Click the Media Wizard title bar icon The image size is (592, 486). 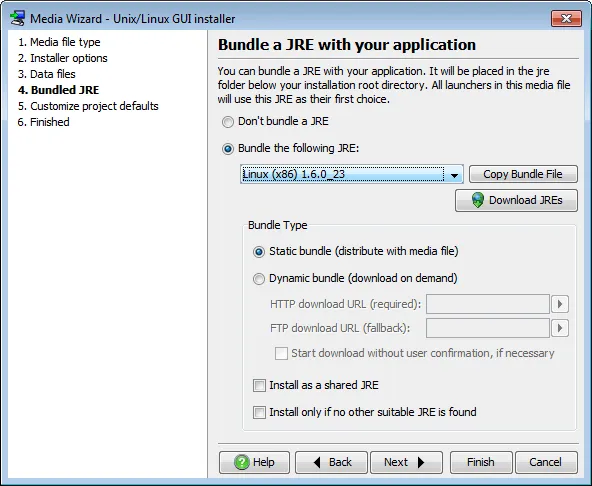coord(17,19)
